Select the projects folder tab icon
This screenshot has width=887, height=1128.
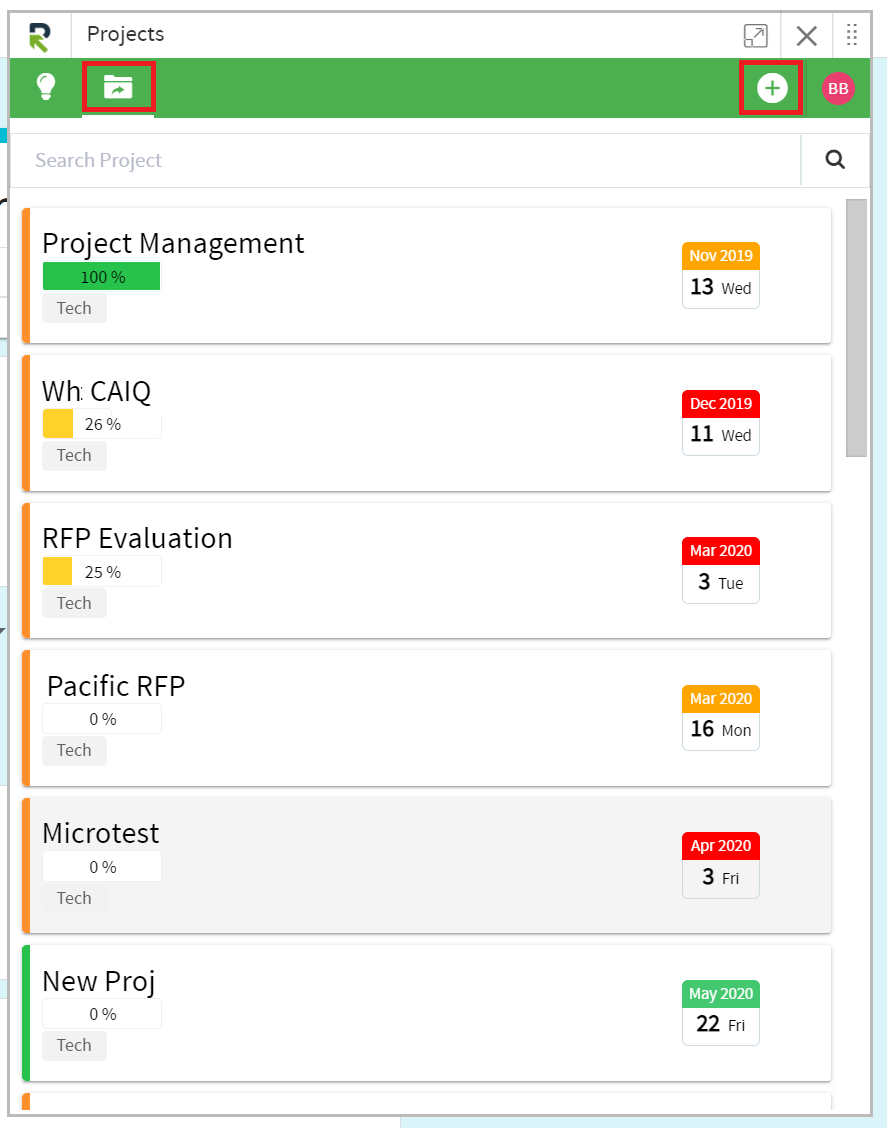tap(118, 87)
